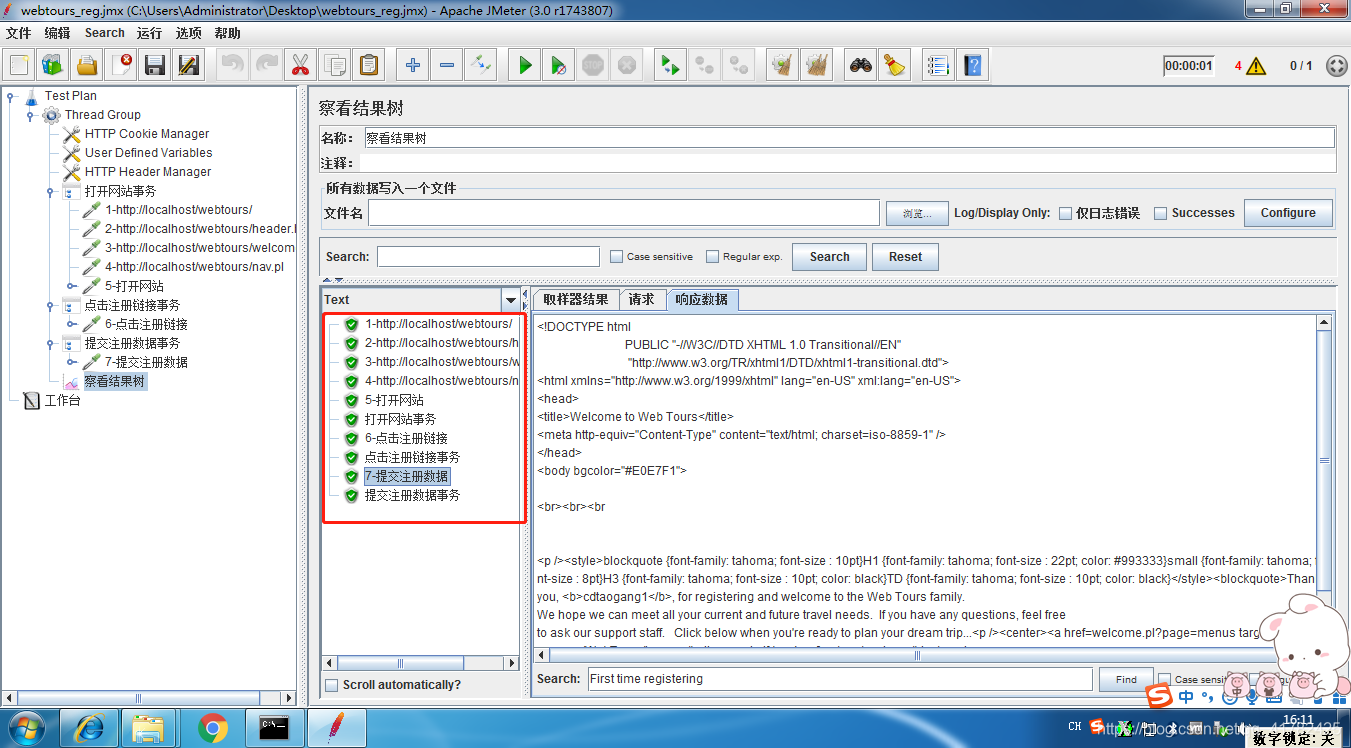Click the New test plan icon

(19, 66)
